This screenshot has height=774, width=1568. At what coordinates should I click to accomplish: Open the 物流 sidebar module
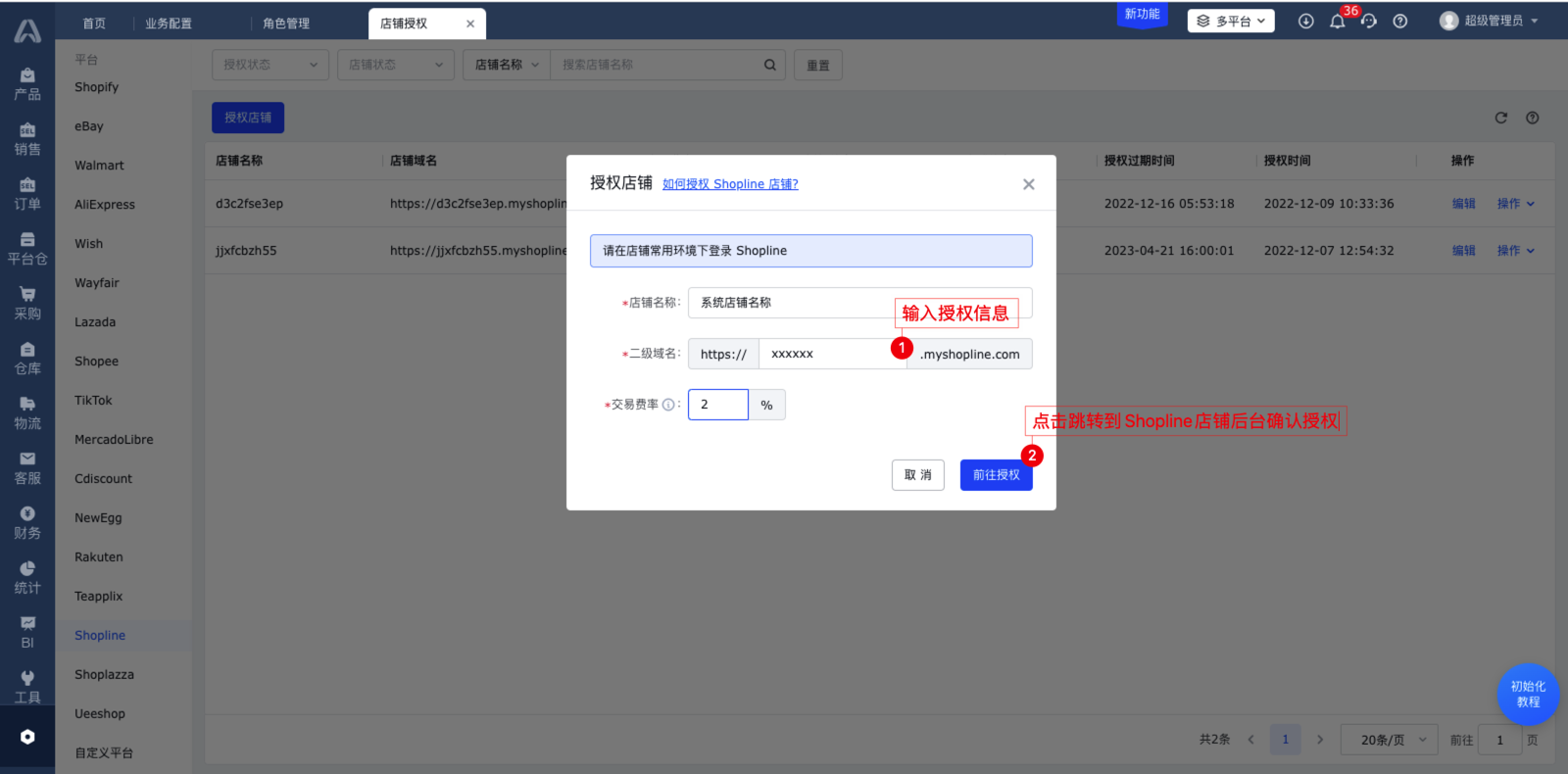click(27, 414)
